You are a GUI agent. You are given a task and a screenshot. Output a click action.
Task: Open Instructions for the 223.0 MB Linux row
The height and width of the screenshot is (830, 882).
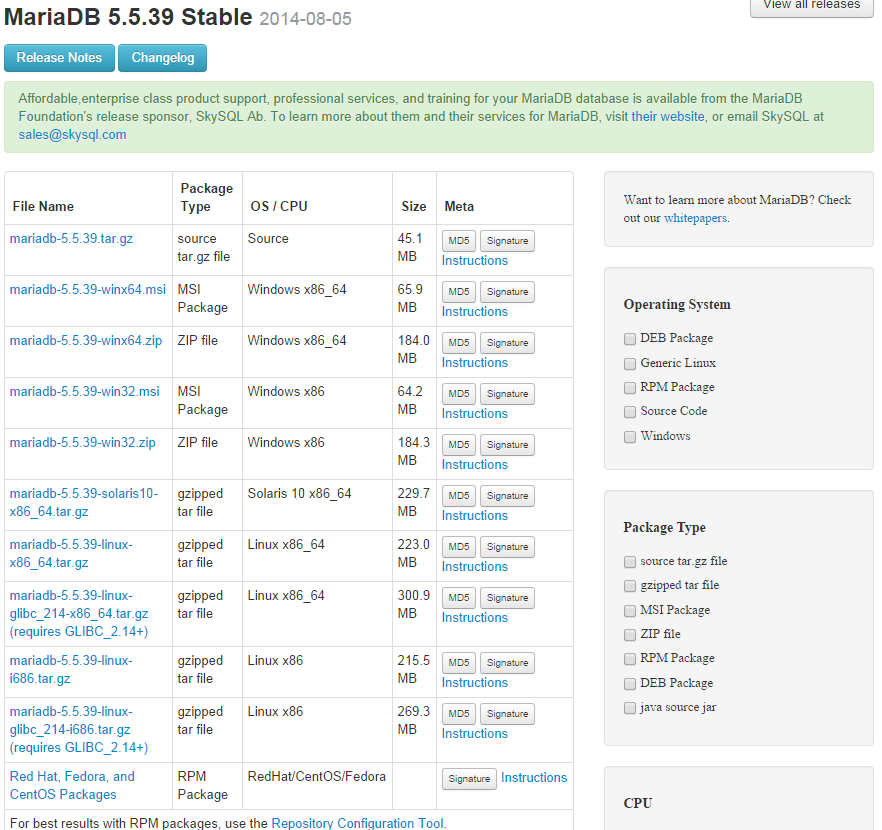point(475,567)
